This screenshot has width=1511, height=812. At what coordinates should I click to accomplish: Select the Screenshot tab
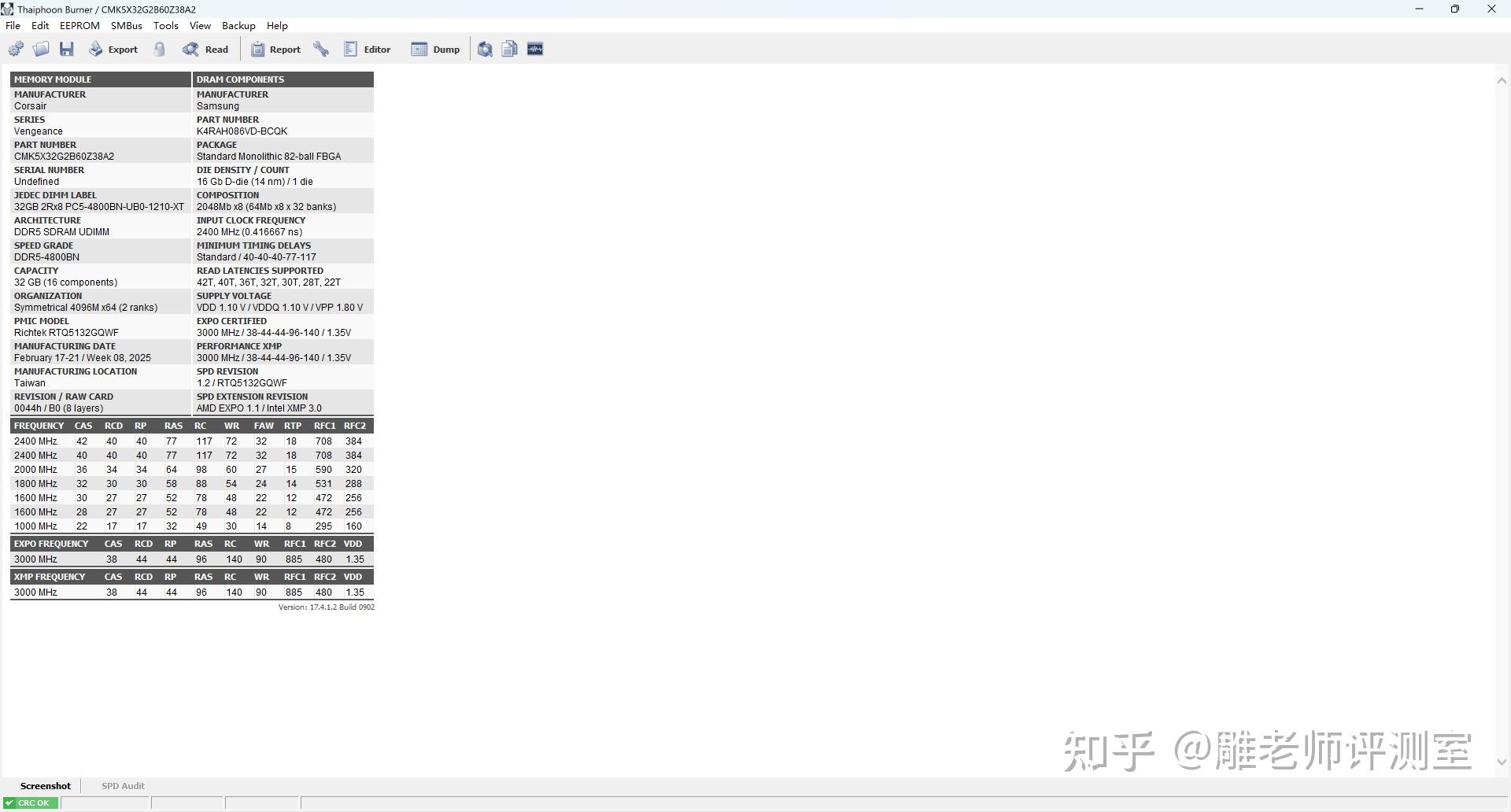click(x=45, y=785)
